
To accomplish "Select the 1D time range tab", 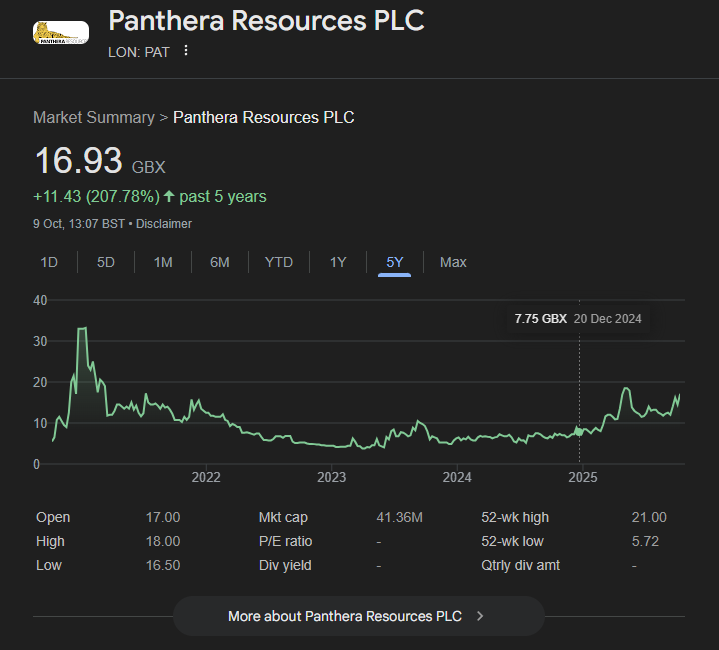I will [49, 262].
